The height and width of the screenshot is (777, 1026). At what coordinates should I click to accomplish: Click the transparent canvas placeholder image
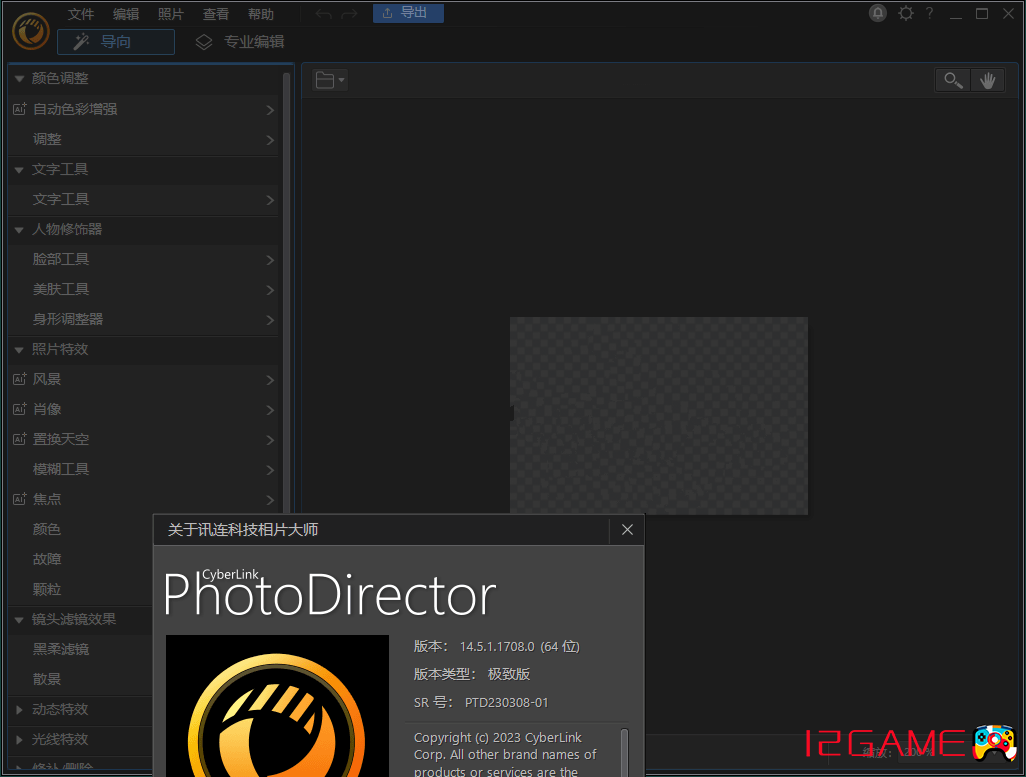[x=658, y=415]
